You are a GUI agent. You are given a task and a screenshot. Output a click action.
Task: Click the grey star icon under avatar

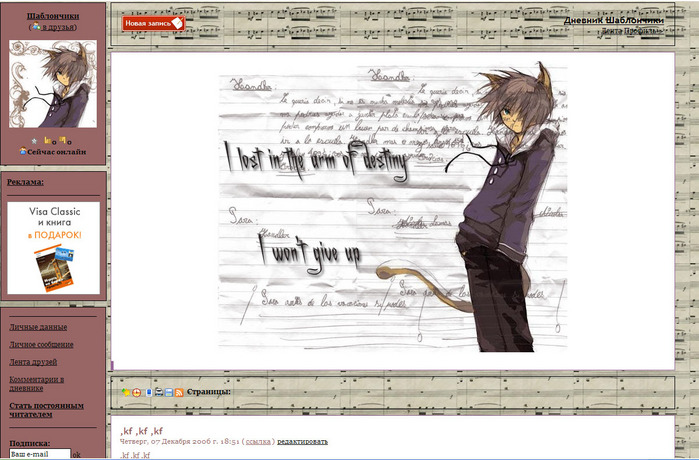pos(34,141)
